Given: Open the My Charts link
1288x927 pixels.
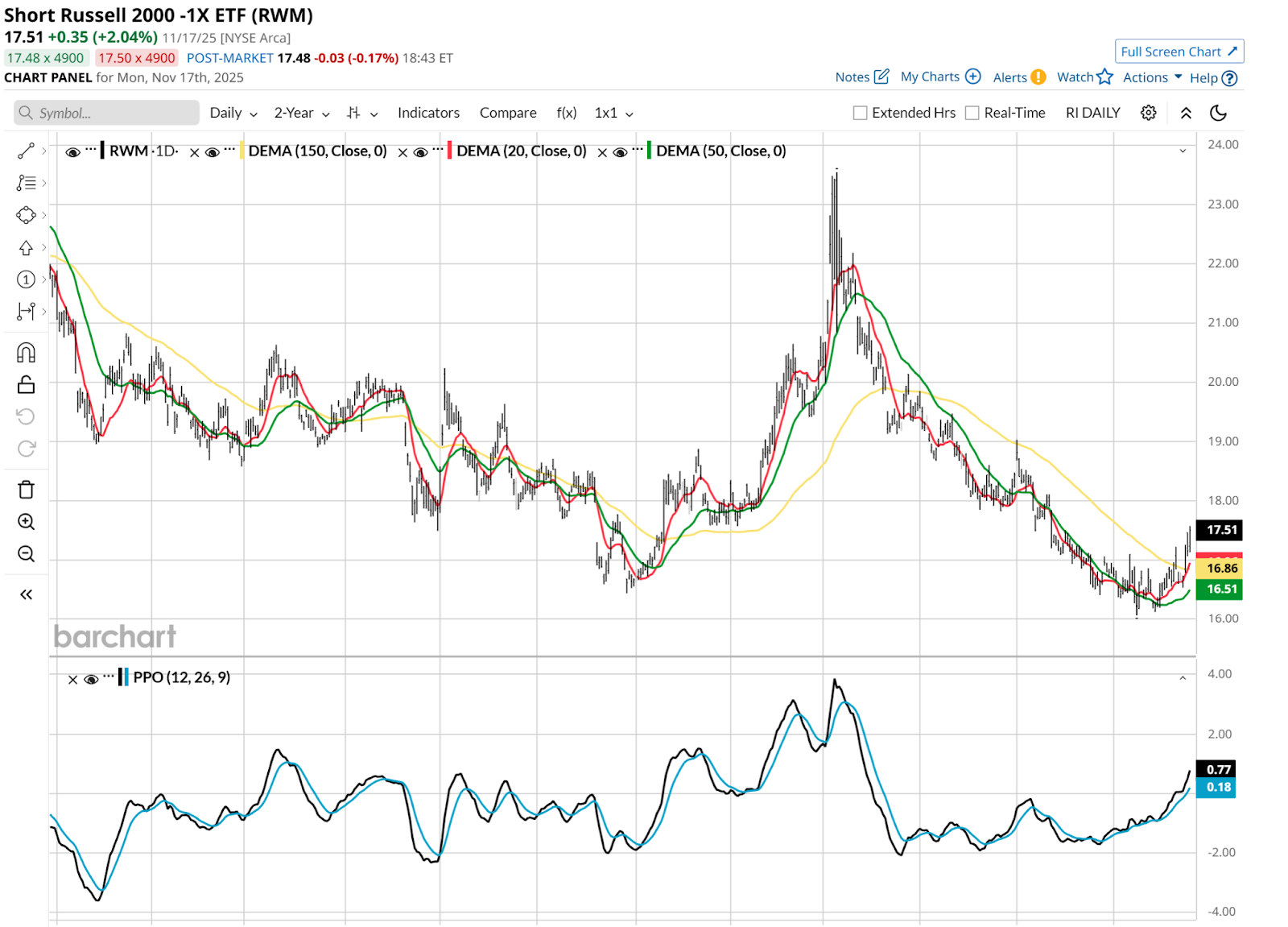Looking at the screenshot, I should tap(939, 77).
